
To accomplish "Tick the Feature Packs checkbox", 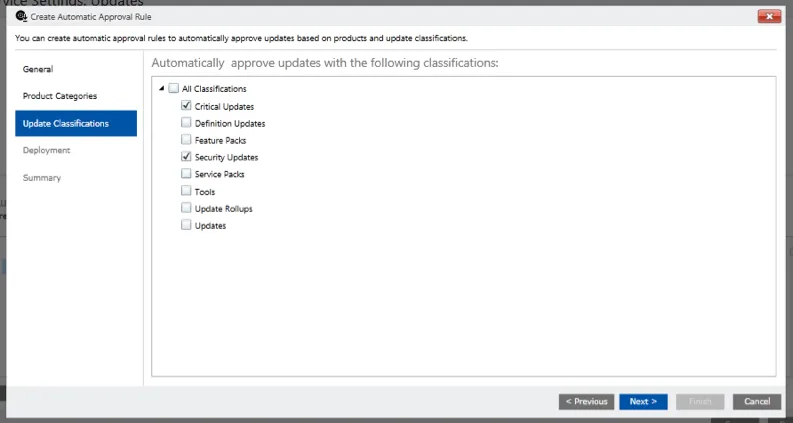I will tap(186, 139).
